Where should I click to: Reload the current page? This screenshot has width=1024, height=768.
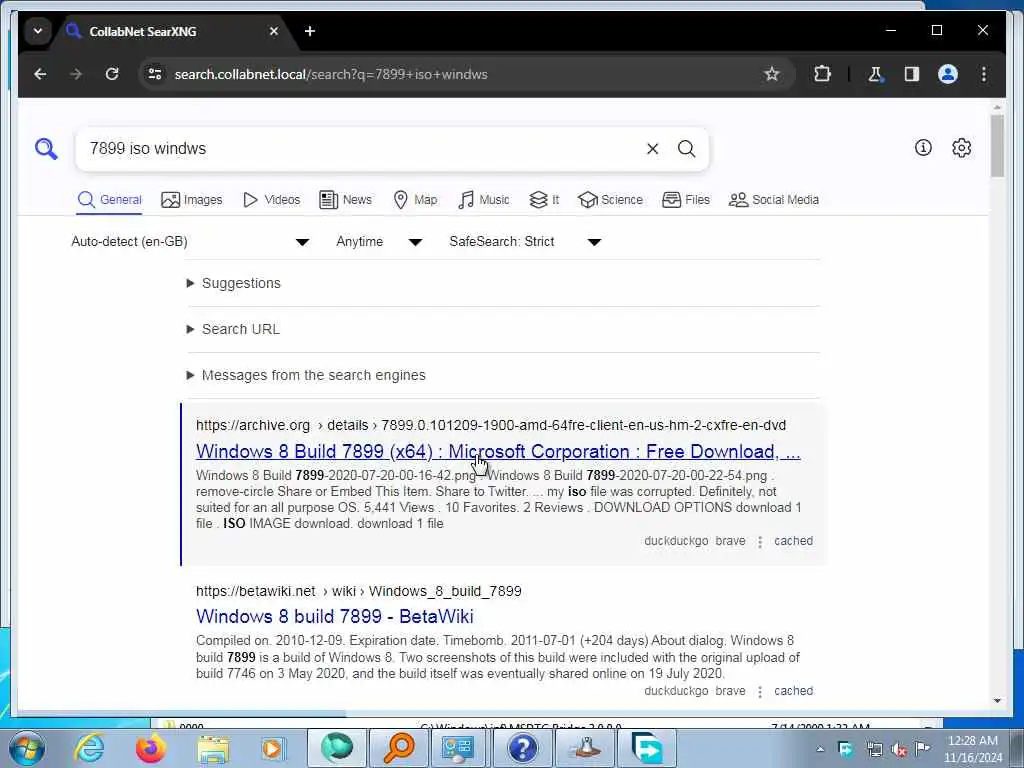point(112,74)
